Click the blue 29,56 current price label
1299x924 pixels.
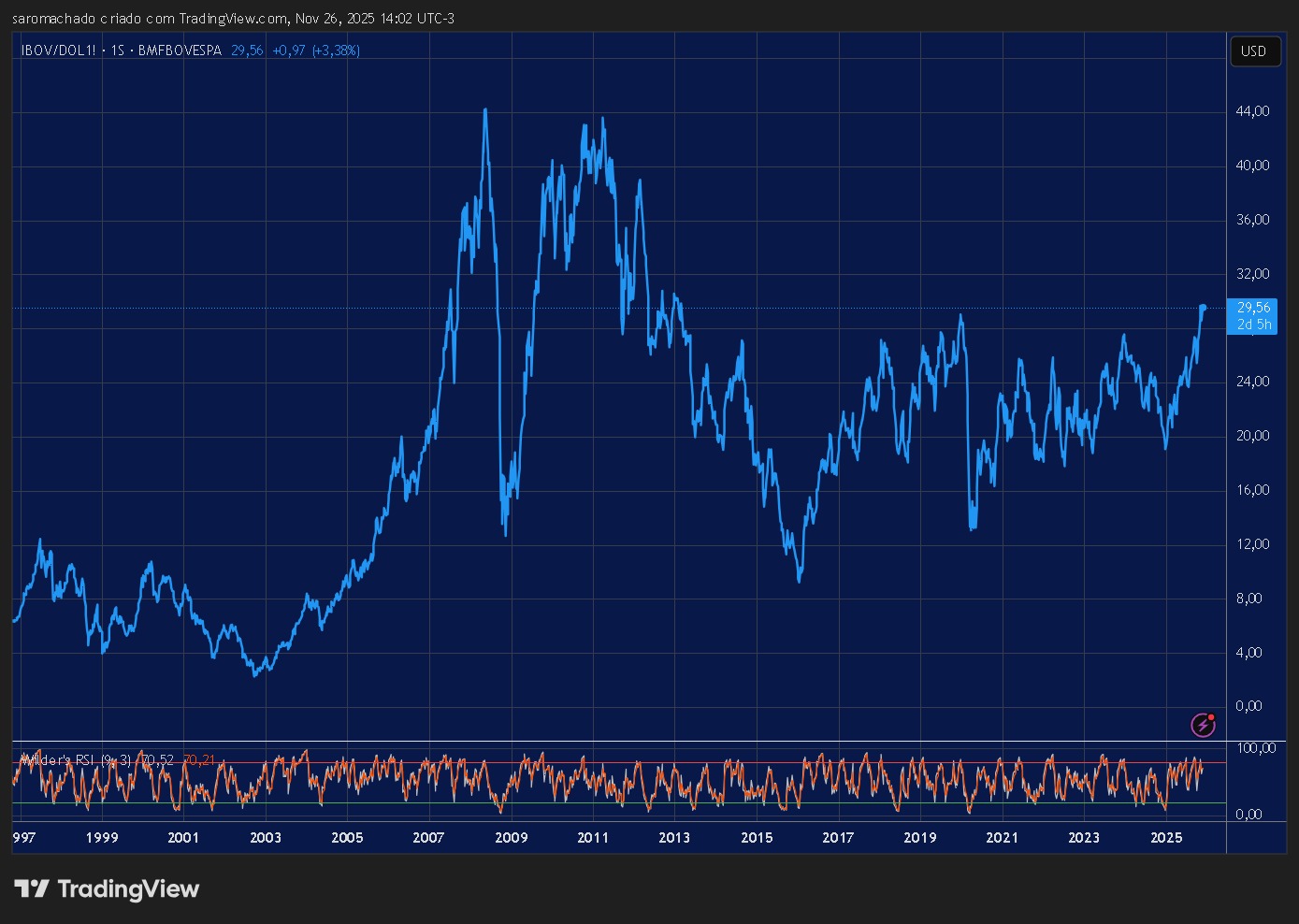point(1253,308)
